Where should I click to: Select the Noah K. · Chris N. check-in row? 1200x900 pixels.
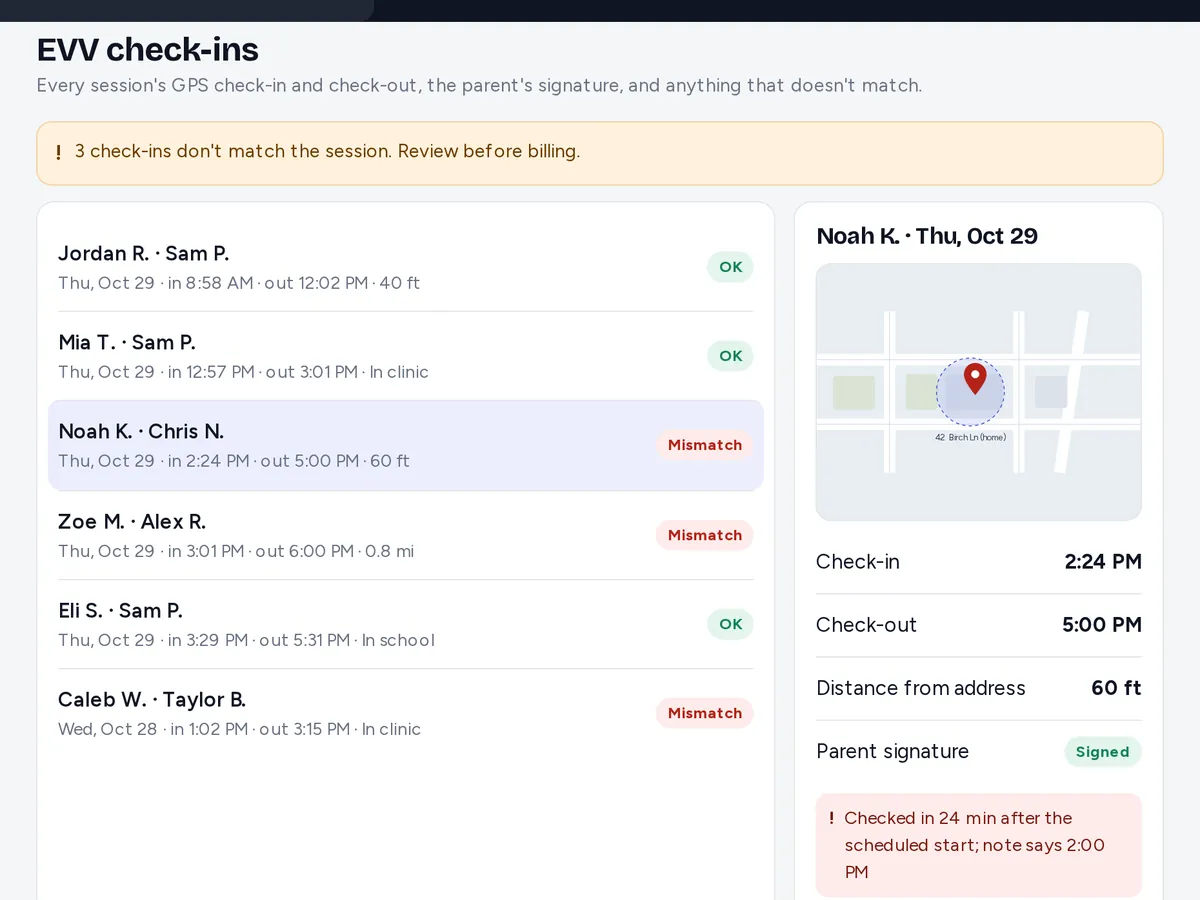coord(406,446)
